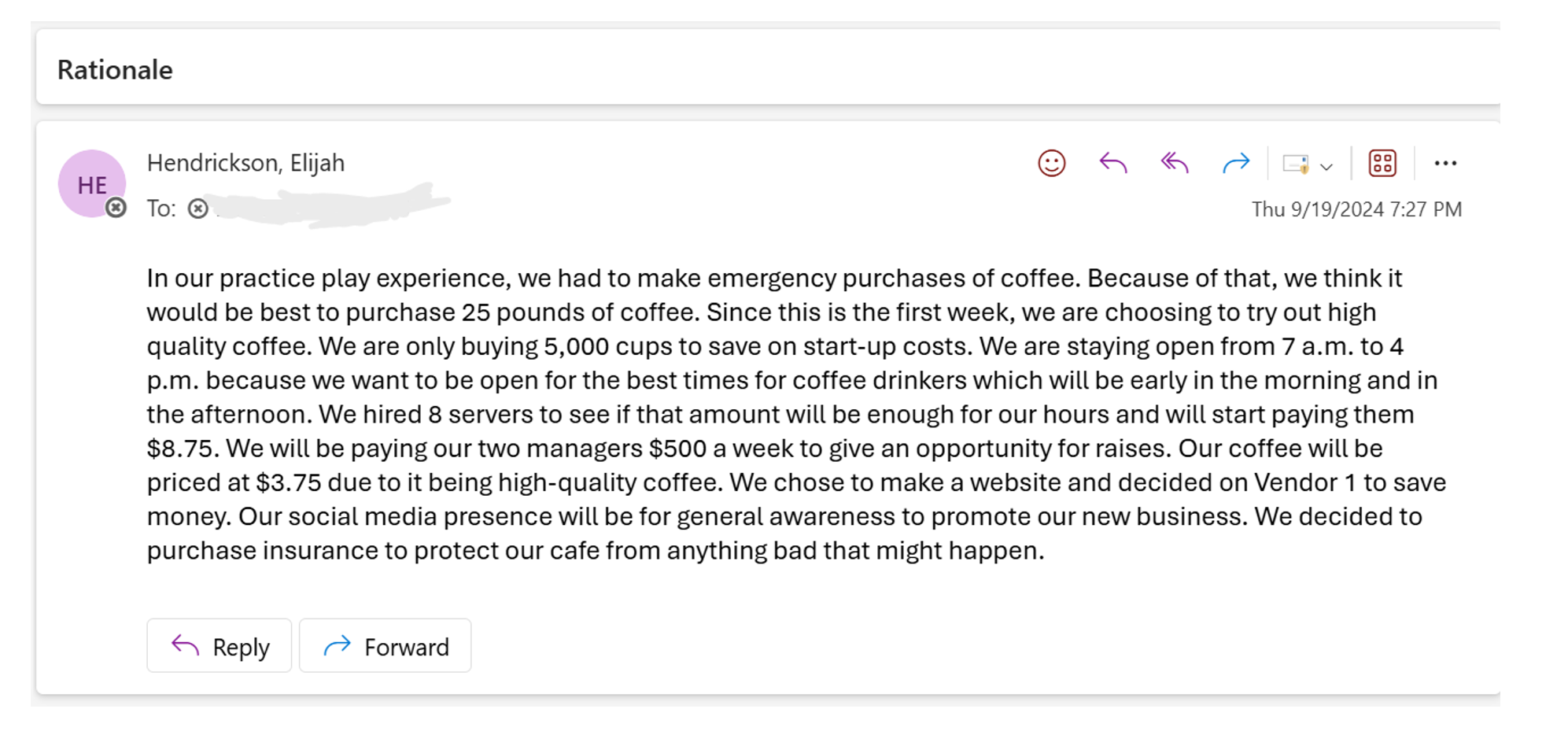
Task: React to the message with the smiley icon
Action: click(x=1051, y=164)
